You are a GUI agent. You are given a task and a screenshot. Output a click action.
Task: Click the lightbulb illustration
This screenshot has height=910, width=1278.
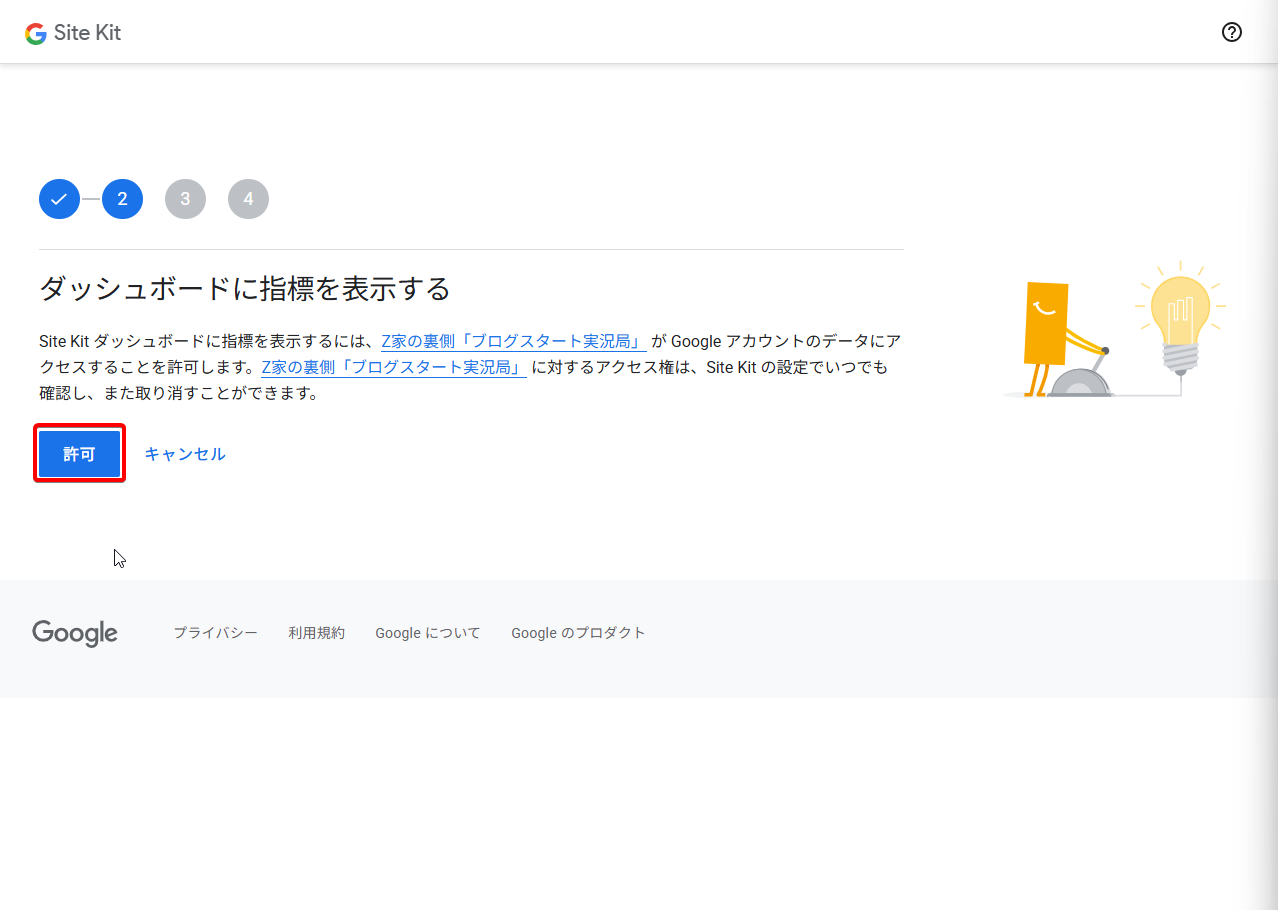click(1182, 318)
